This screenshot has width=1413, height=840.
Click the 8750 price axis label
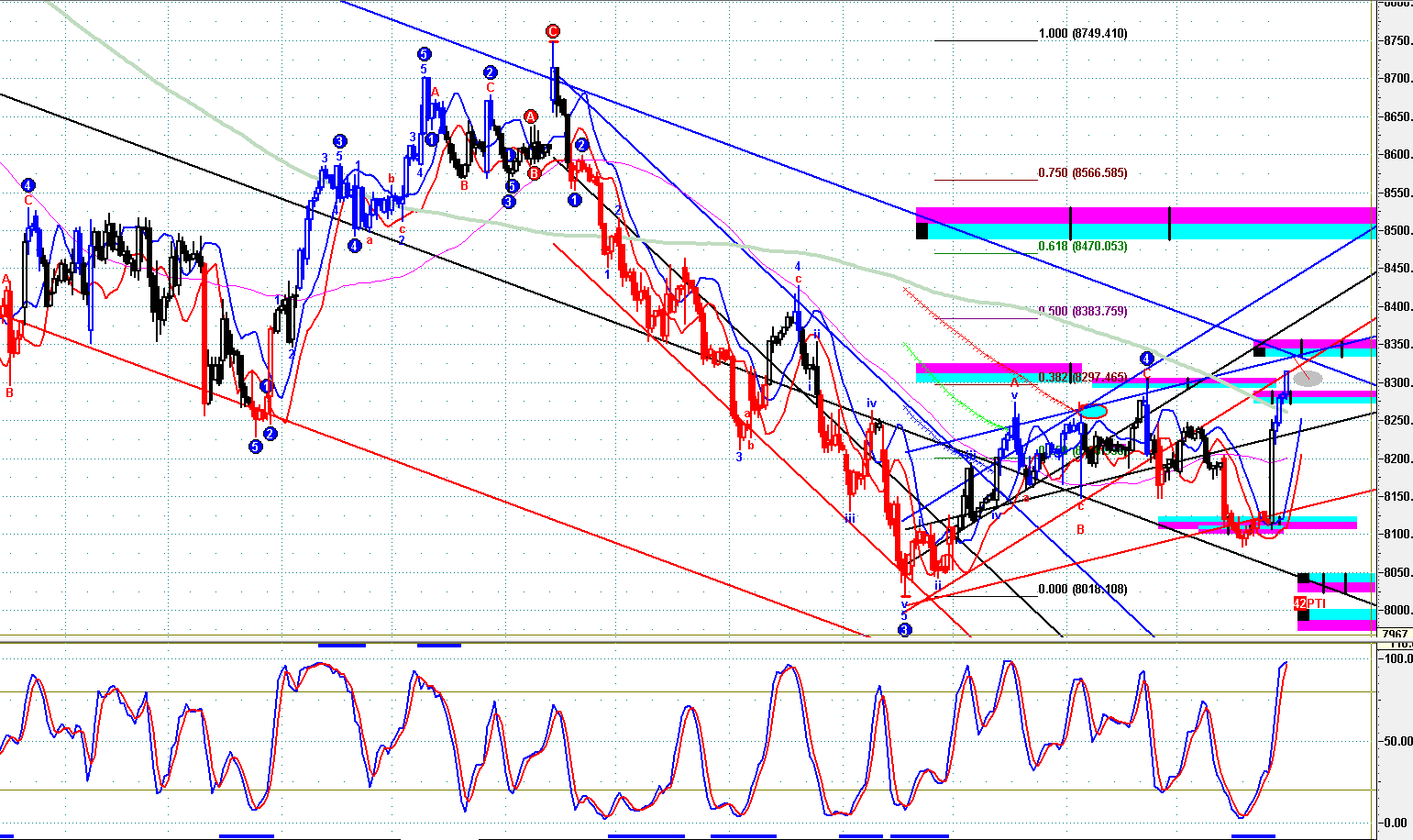tap(1398, 40)
